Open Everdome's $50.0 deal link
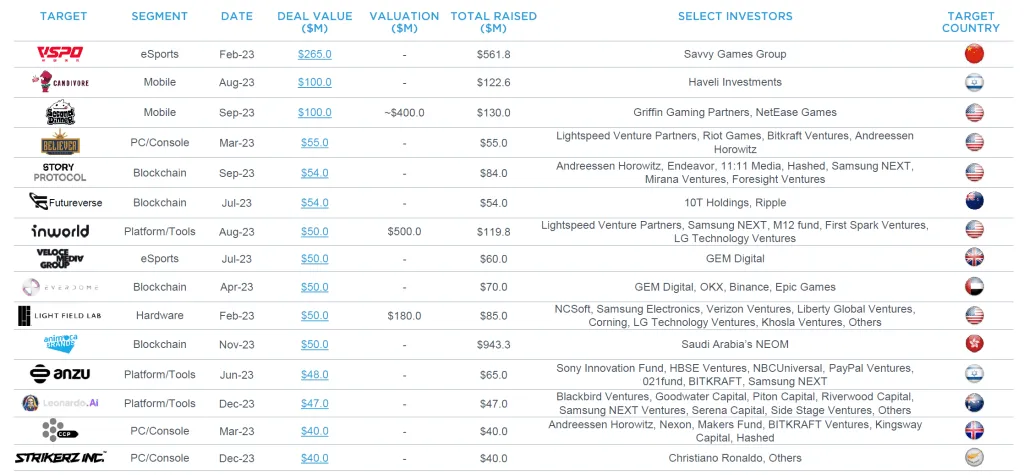The height and width of the screenshot is (475, 1024). tap(314, 287)
